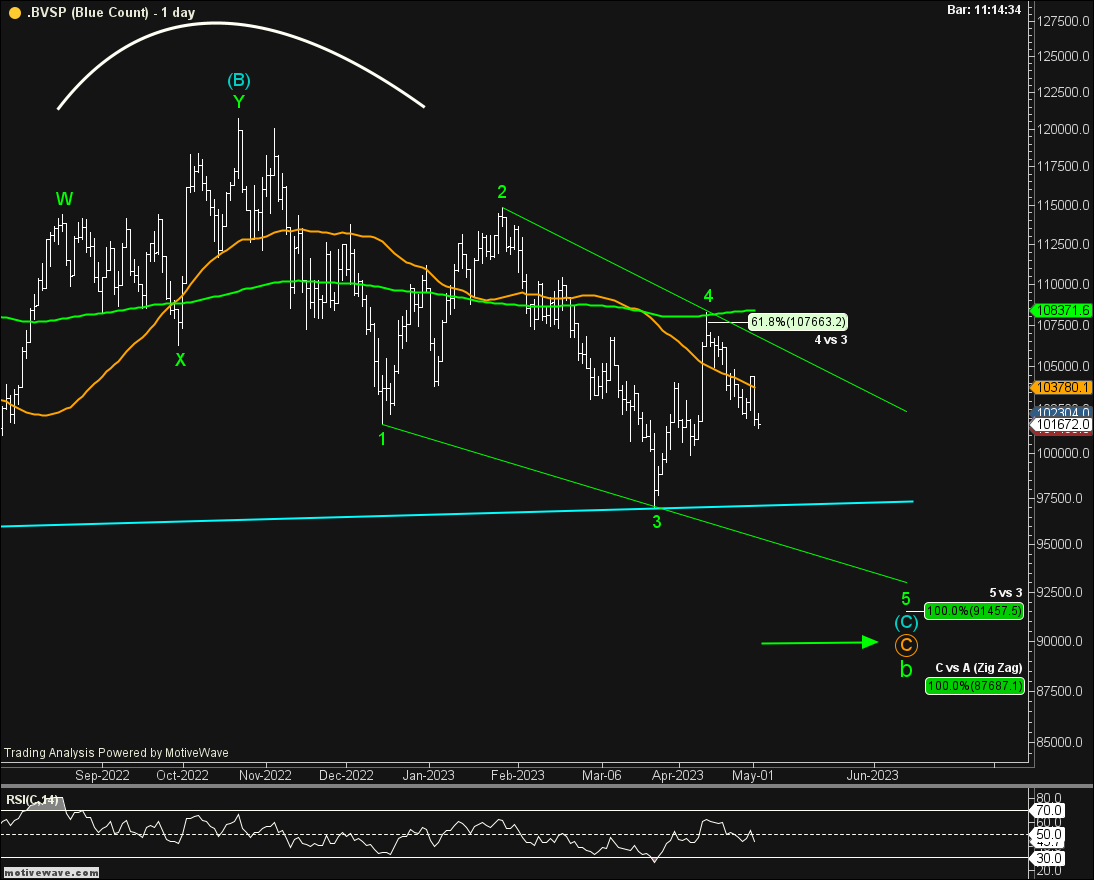Click the orange circled C wave label
1094x880 pixels.
pyautogui.click(x=906, y=646)
